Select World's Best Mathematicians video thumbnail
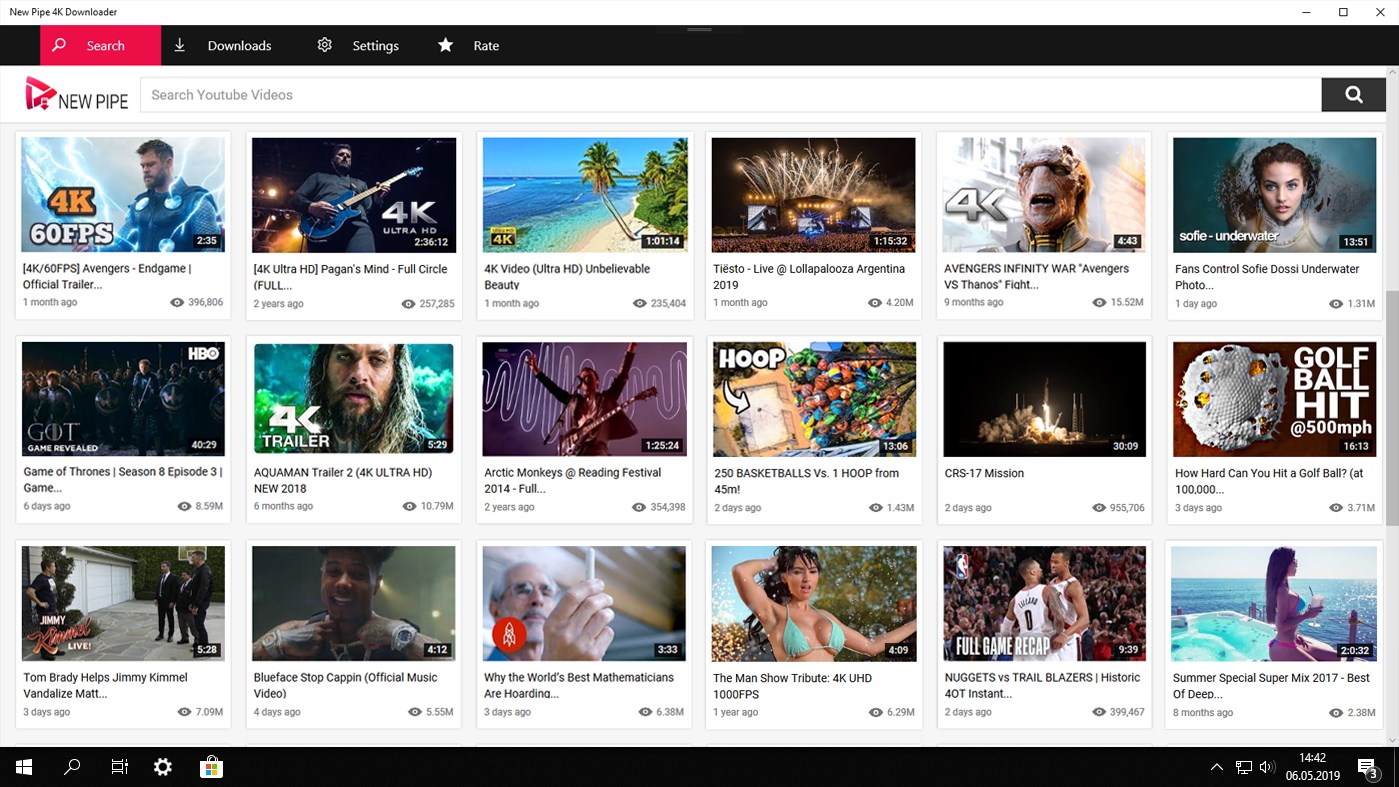The height and width of the screenshot is (787, 1399). (x=585, y=603)
